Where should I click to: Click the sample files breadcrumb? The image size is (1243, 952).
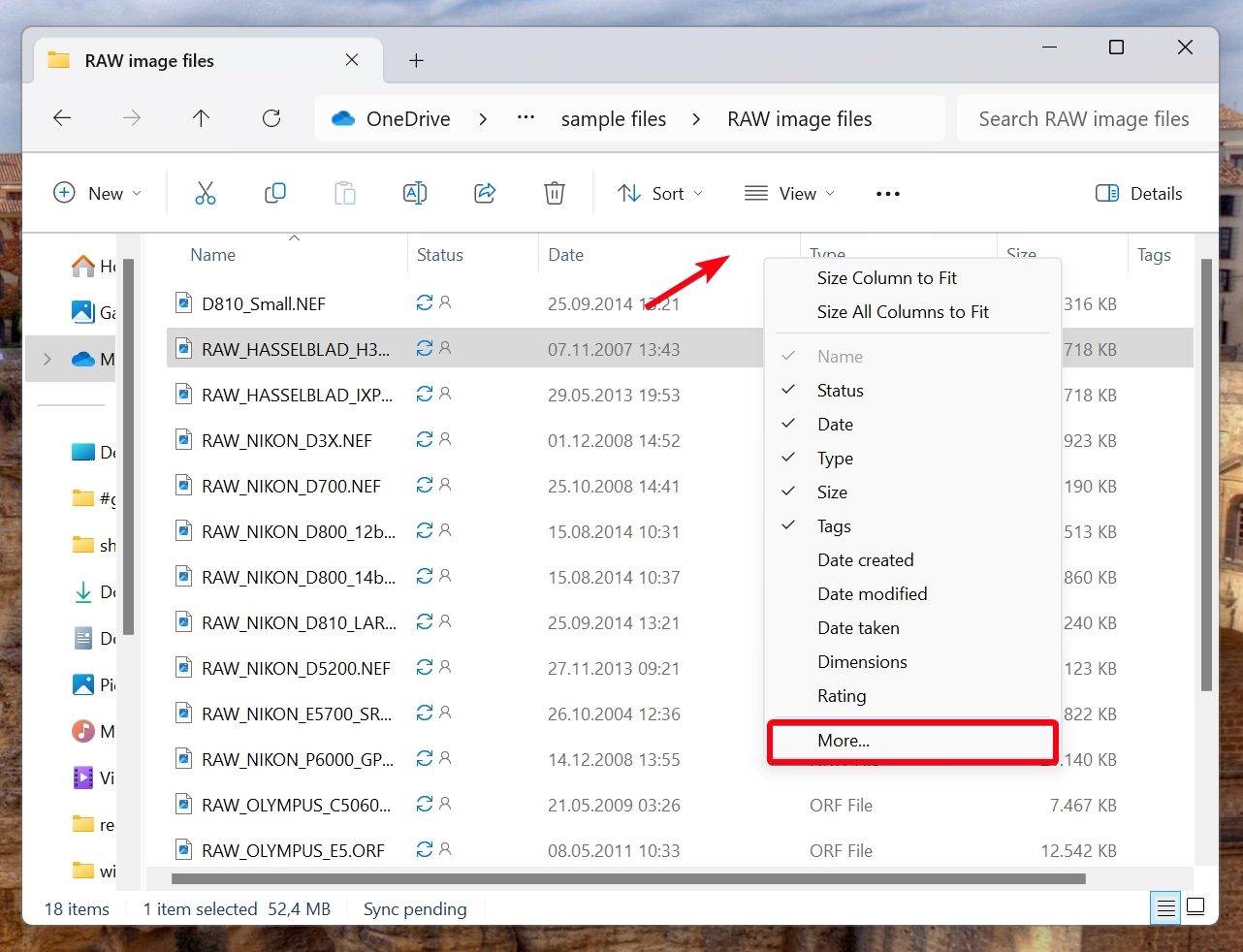tap(613, 118)
